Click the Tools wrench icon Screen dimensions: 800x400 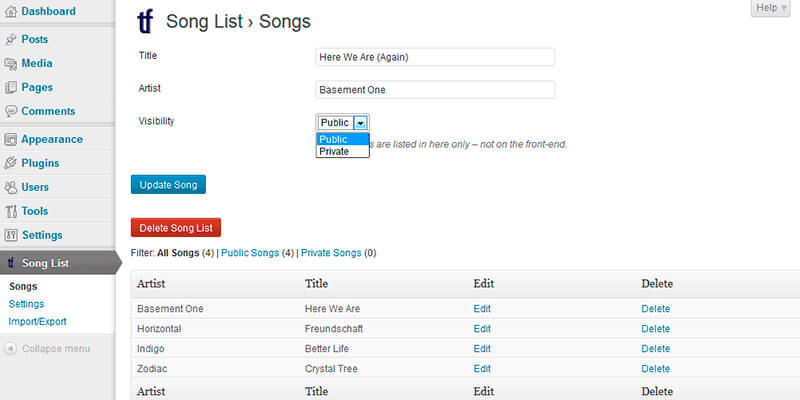pyautogui.click(x=11, y=212)
